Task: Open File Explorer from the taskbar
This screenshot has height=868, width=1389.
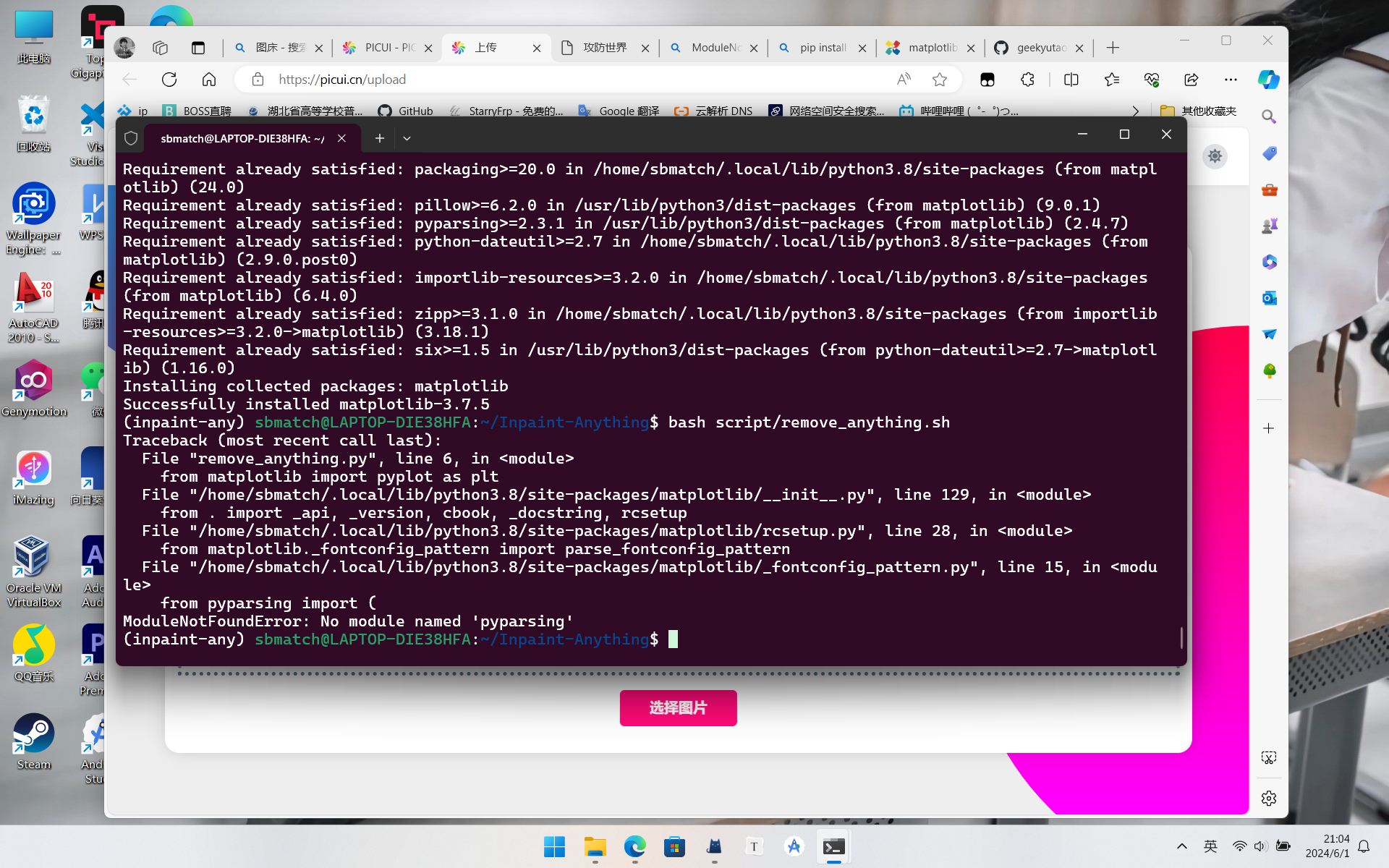Action: 595,846
